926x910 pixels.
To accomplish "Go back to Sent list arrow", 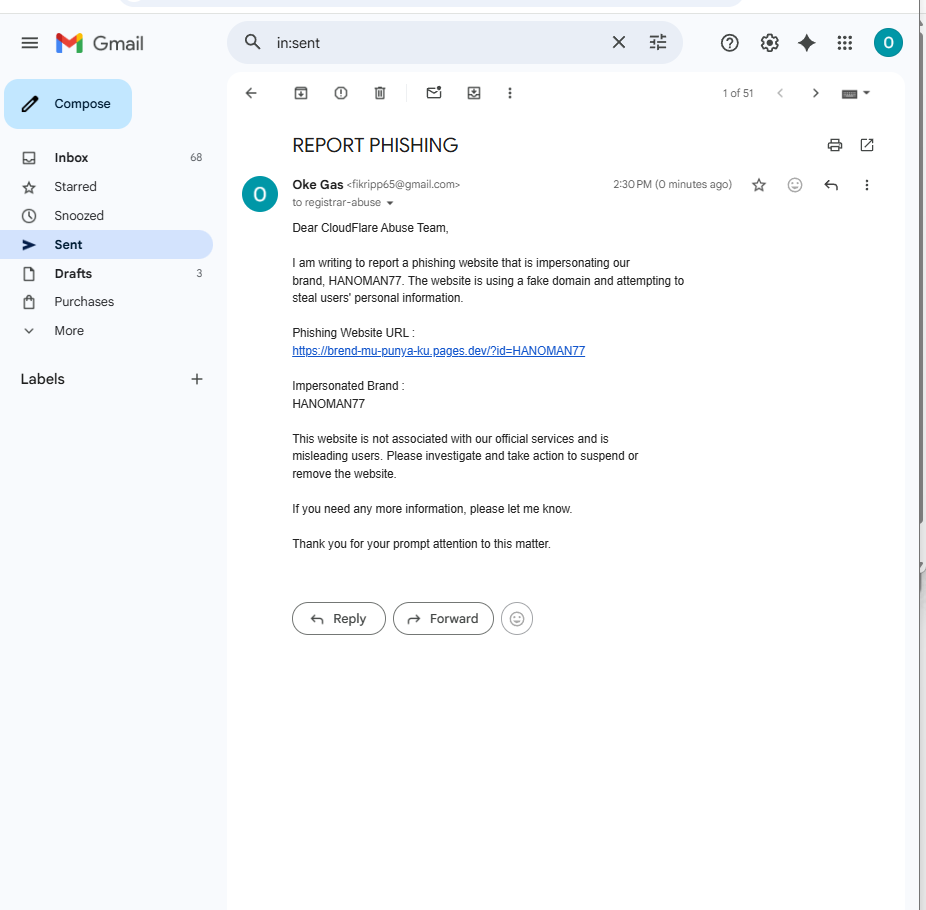I will point(251,93).
